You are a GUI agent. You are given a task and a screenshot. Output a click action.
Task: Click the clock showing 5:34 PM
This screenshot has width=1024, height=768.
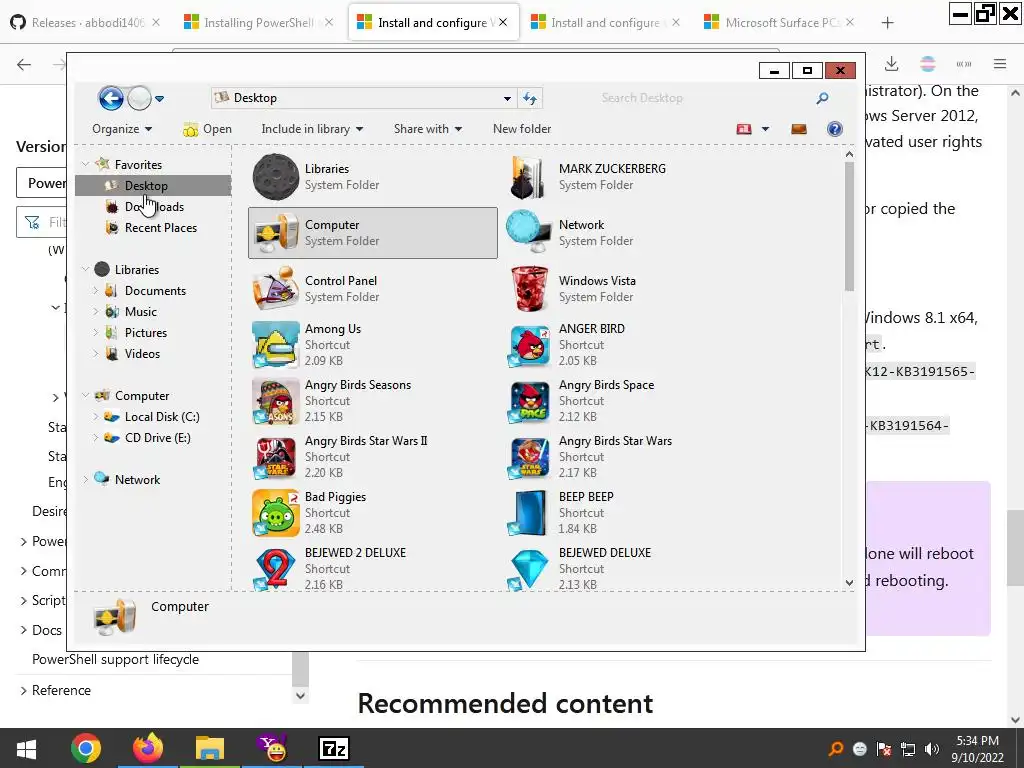[977, 741]
